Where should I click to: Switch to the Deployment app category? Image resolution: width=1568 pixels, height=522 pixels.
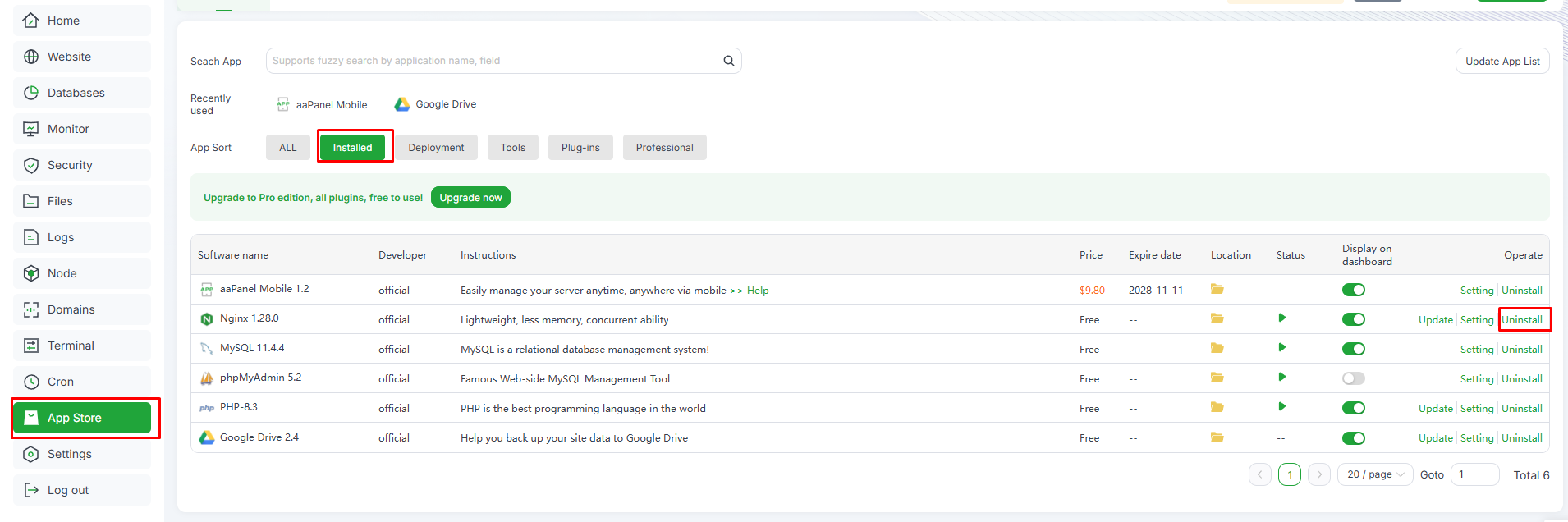(x=436, y=148)
